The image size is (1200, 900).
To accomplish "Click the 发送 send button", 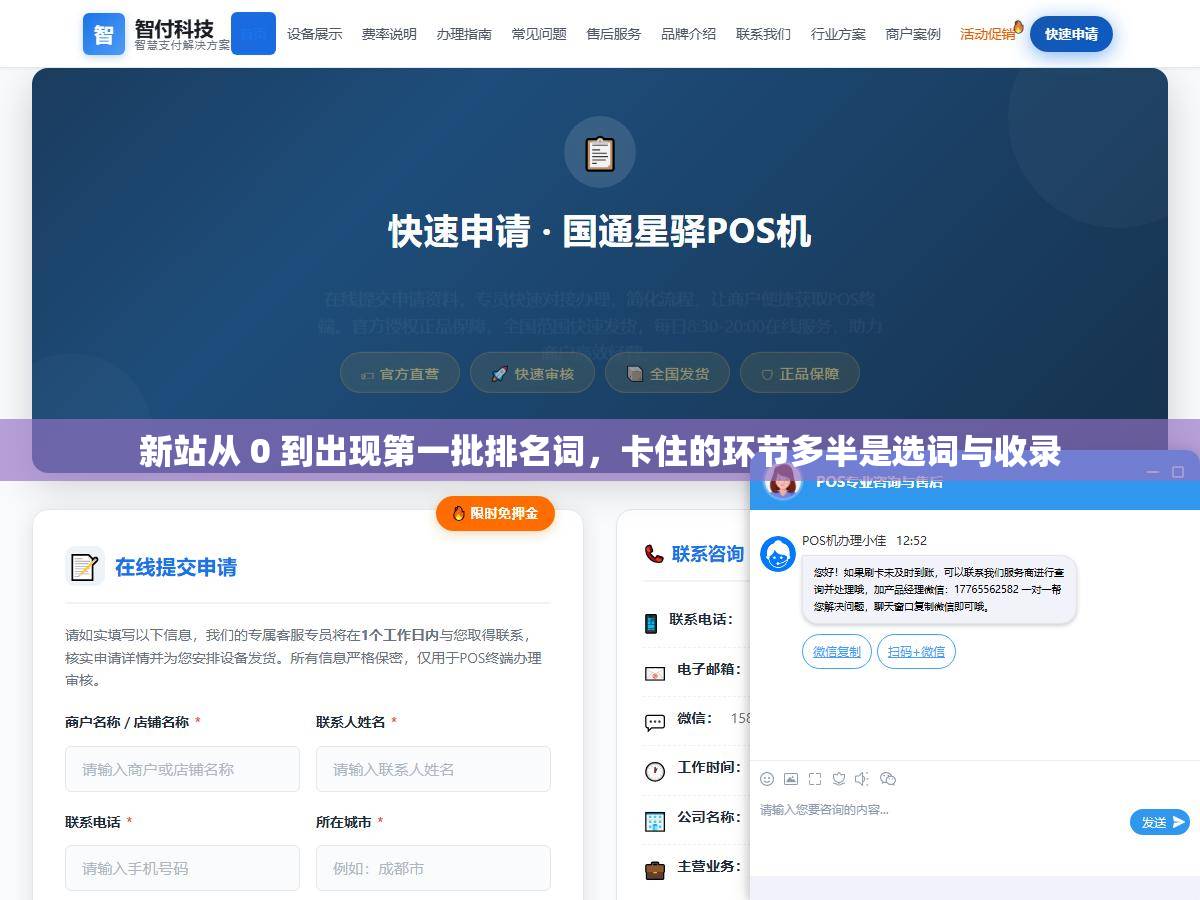I will click(x=1160, y=822).
